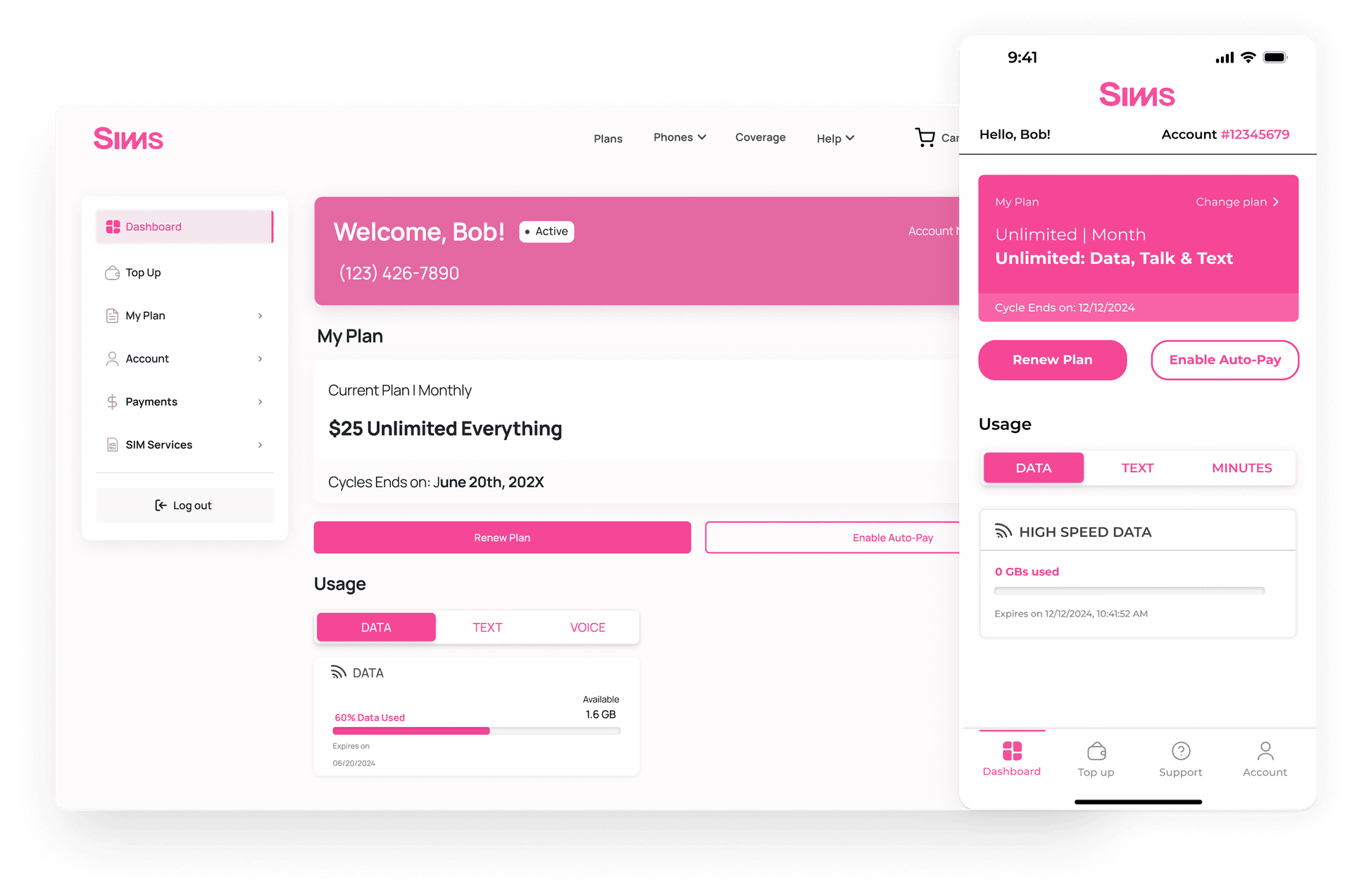Viewport: 1352px width, 896px height.
Task: Expand the Phones navigation dropdown
Action: [680, 138]
